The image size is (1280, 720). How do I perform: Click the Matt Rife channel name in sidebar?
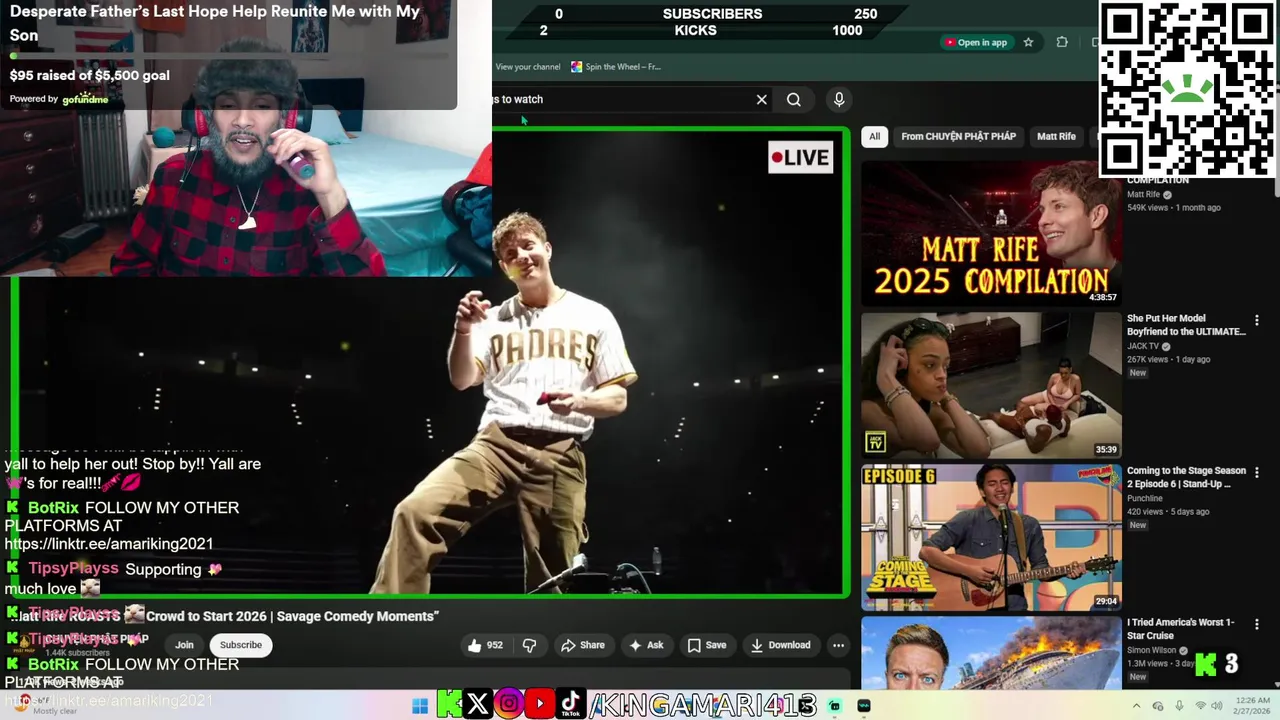click(1143, 195)
